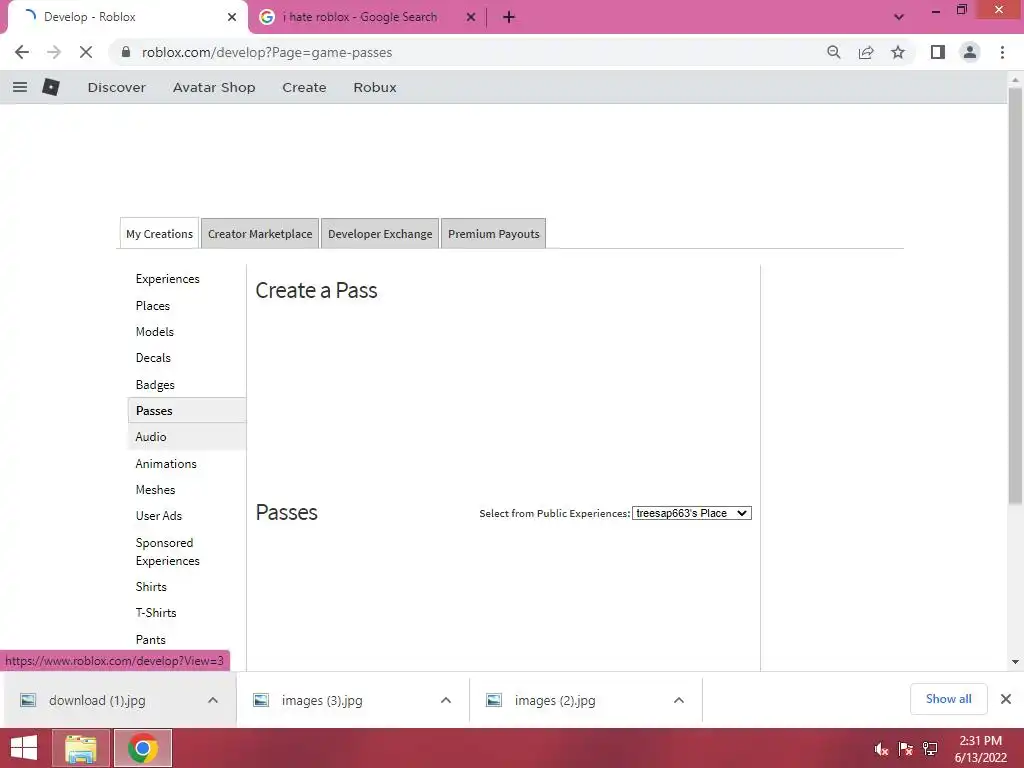The image size is (1024, 768).
Task: Open the Public Experiences dropdown
Action: pyautogui.click(x=692, y=513)
